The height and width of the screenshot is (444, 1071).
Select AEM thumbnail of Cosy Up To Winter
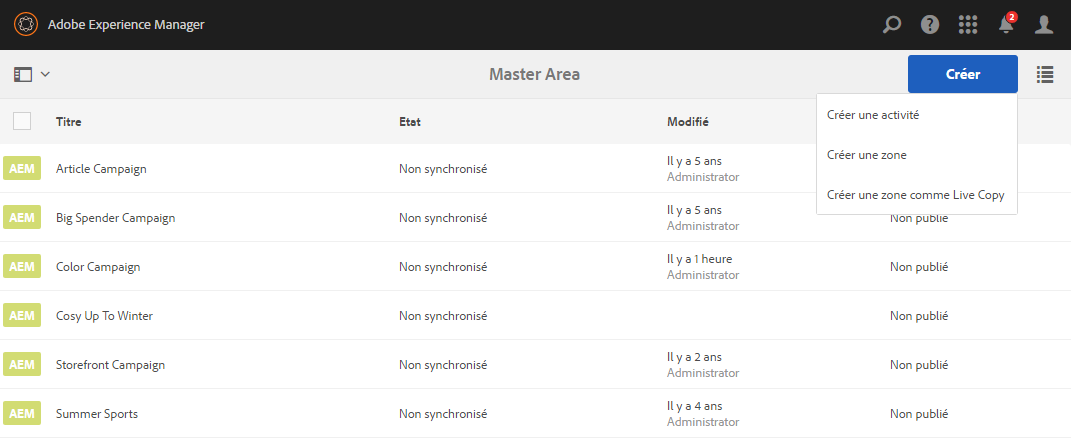click(x=22, y=316)
